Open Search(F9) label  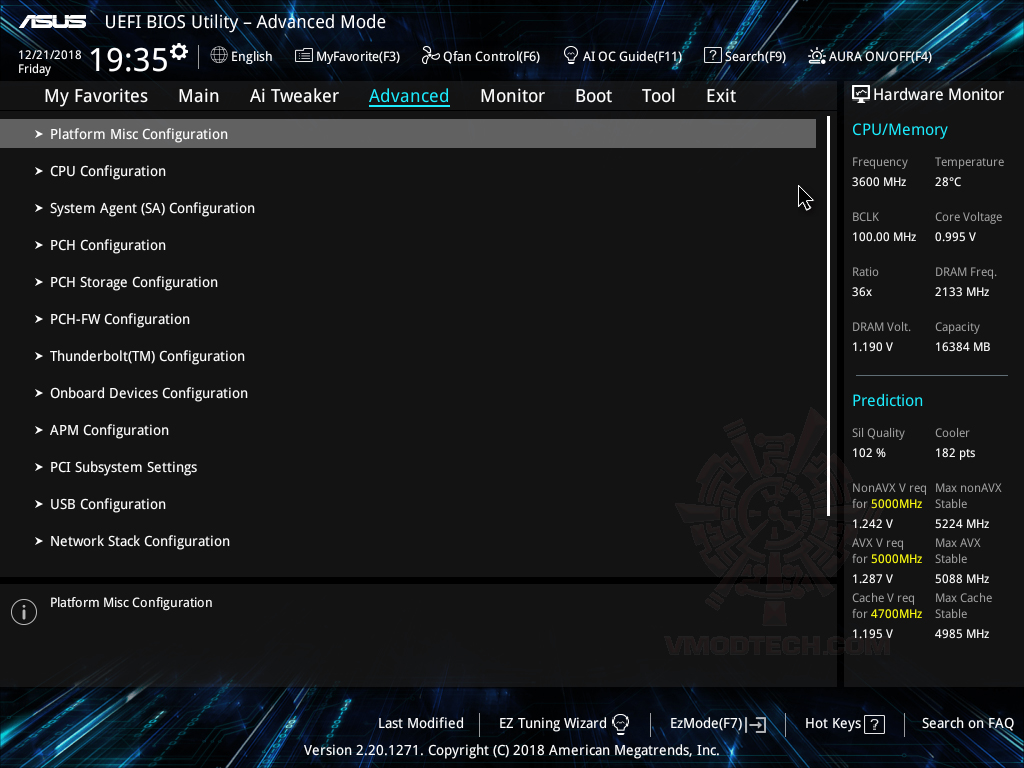(x=756, y=57)
